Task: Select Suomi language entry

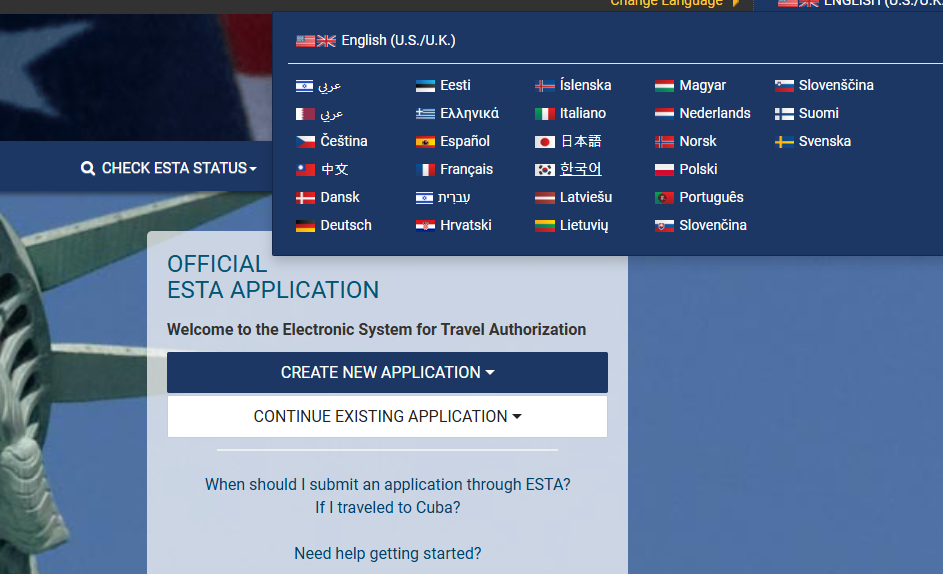Action: [819, 114]
